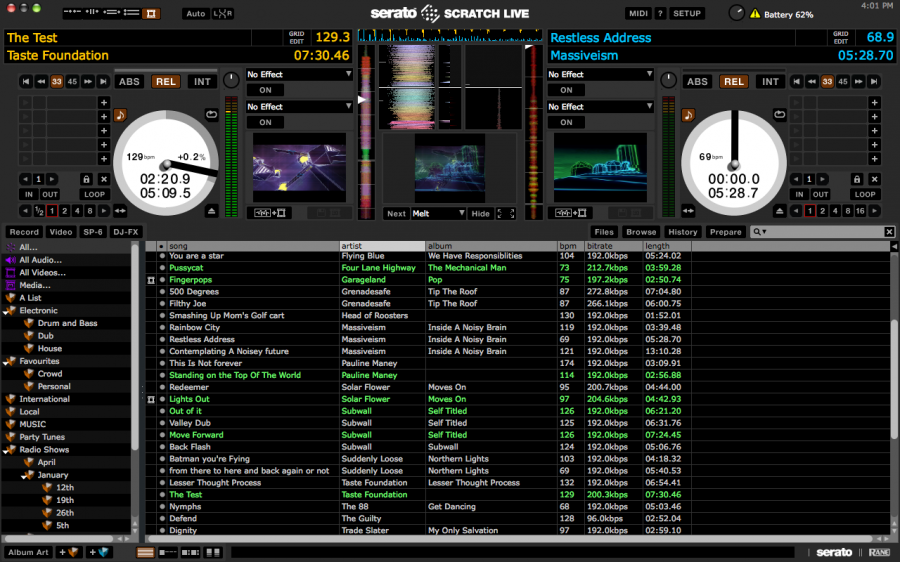
Task: Toggle right deck repeat icon
Action: tap(779, 114)
